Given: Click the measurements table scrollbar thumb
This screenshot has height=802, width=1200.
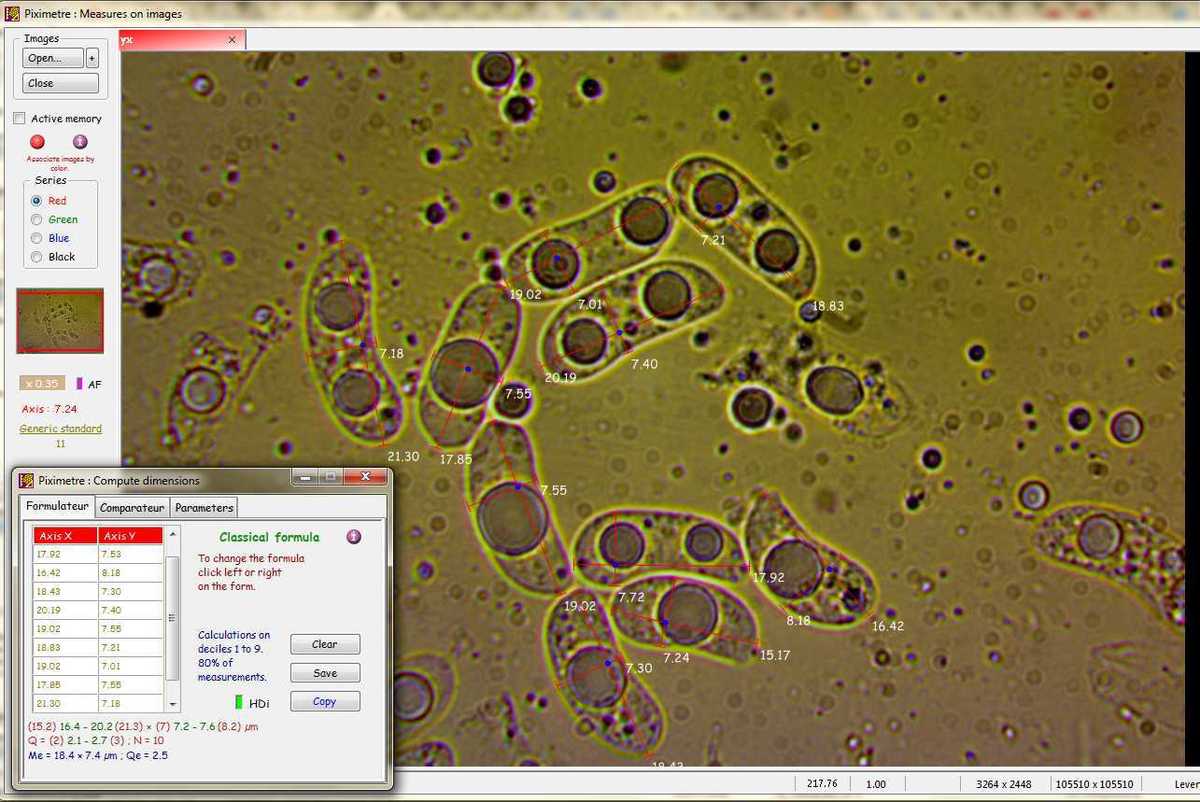Looking at the screenshot, I should click(172, 618).
